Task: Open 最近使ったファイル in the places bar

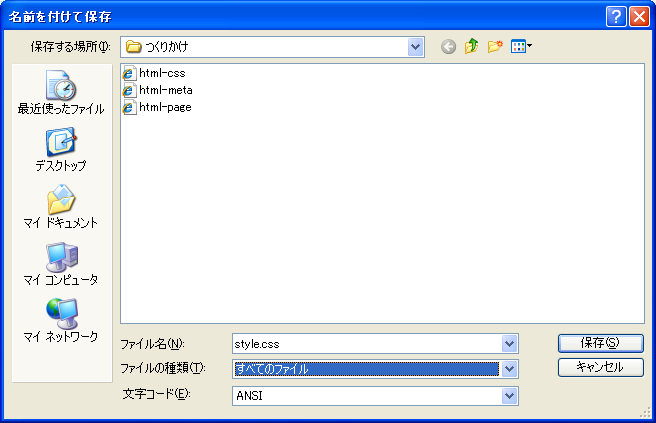Action: [61, 92]
